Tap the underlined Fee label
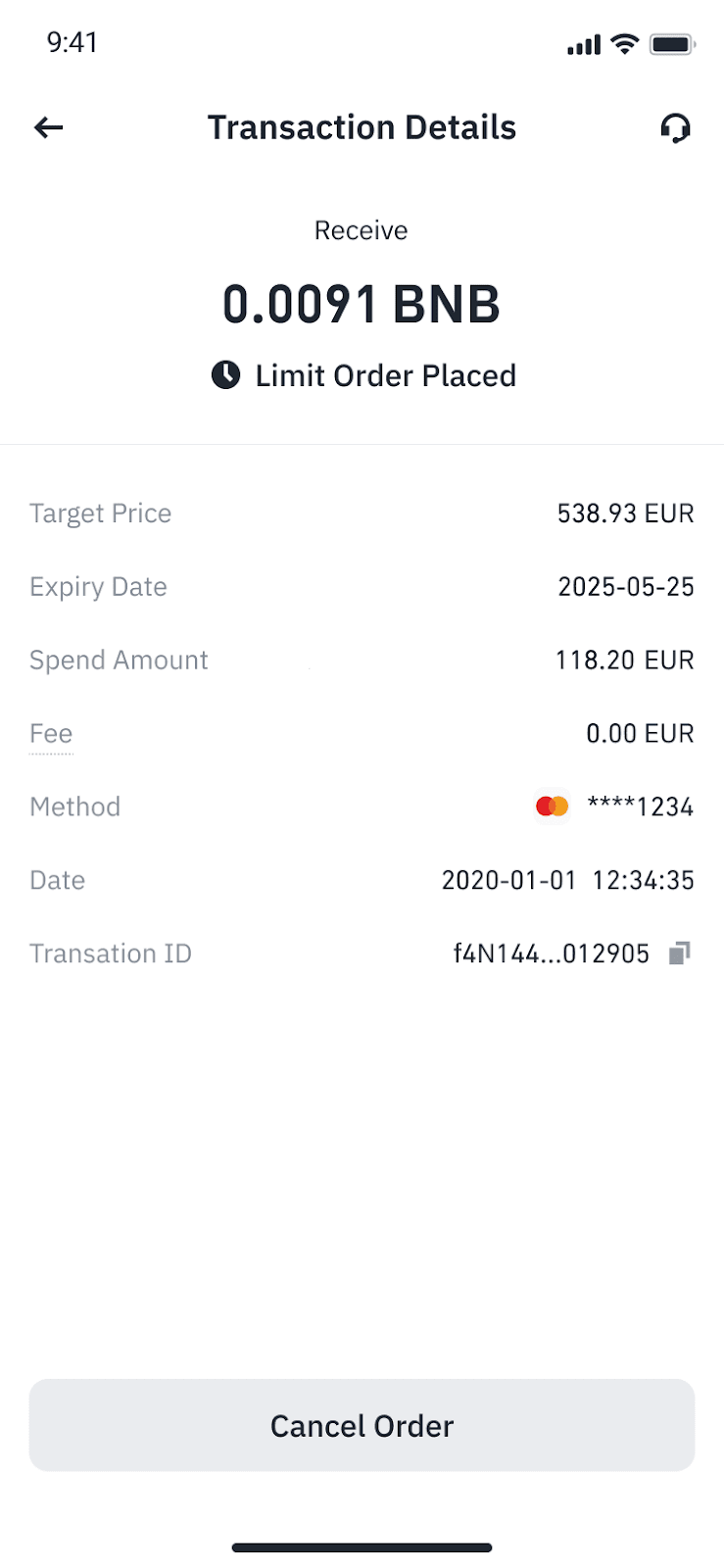This screenshot has height=1568, width=724. pyautogui.click(x=51, y=734)
